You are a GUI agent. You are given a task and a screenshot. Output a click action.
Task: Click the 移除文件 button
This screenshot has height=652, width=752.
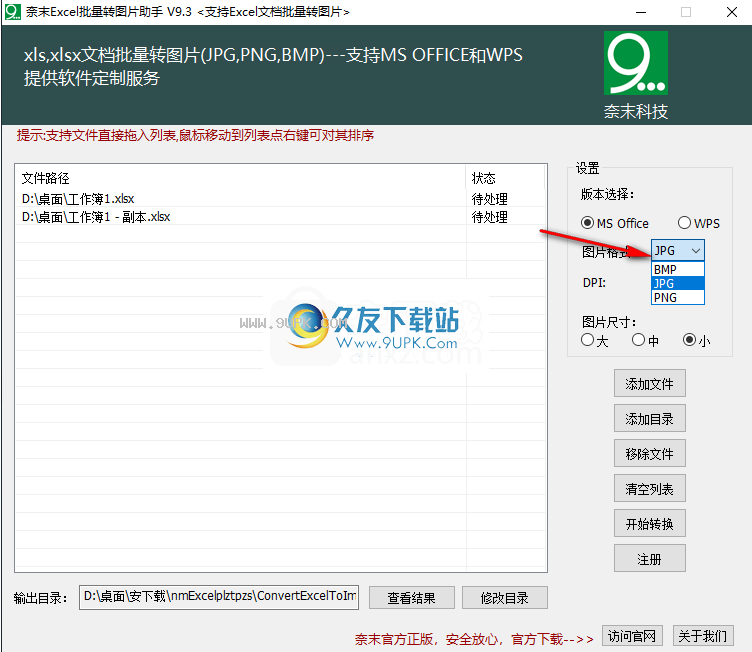[649, 453]
